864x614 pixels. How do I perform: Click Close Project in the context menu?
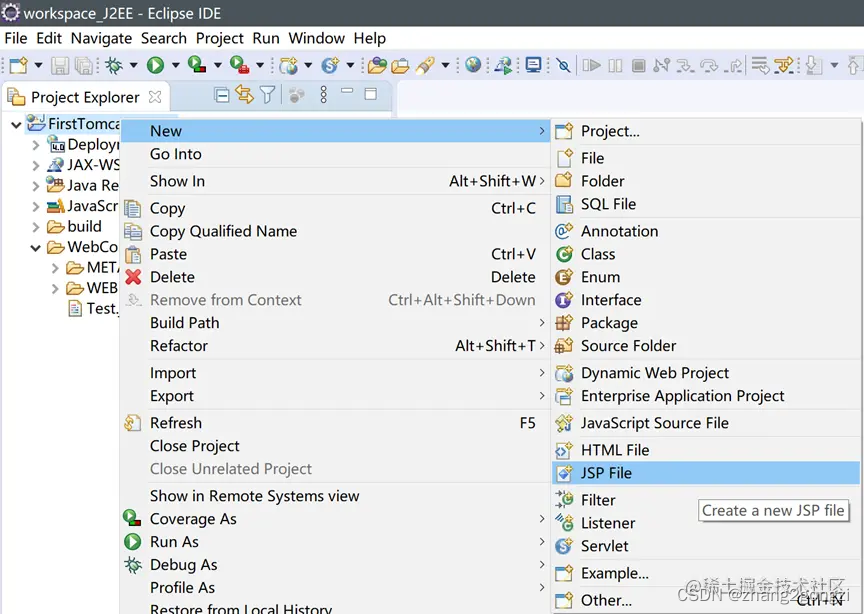(335, 445)
